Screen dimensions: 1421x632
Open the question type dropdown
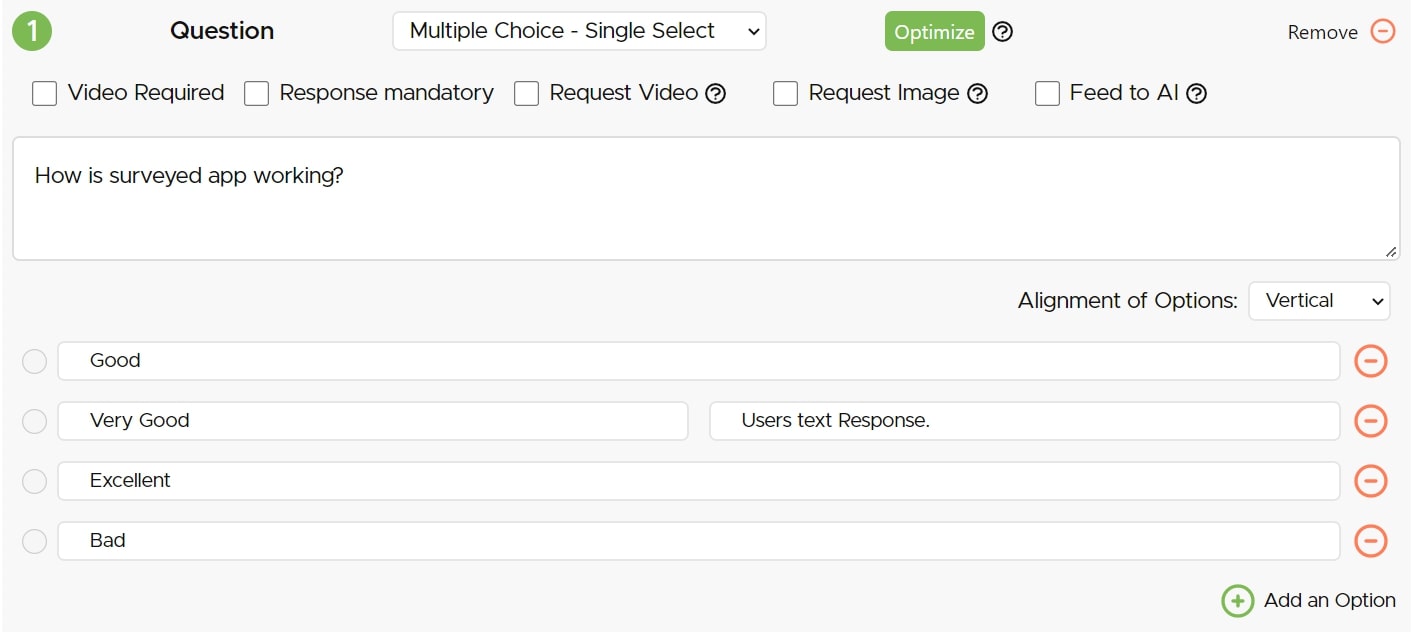click(579, 31)
